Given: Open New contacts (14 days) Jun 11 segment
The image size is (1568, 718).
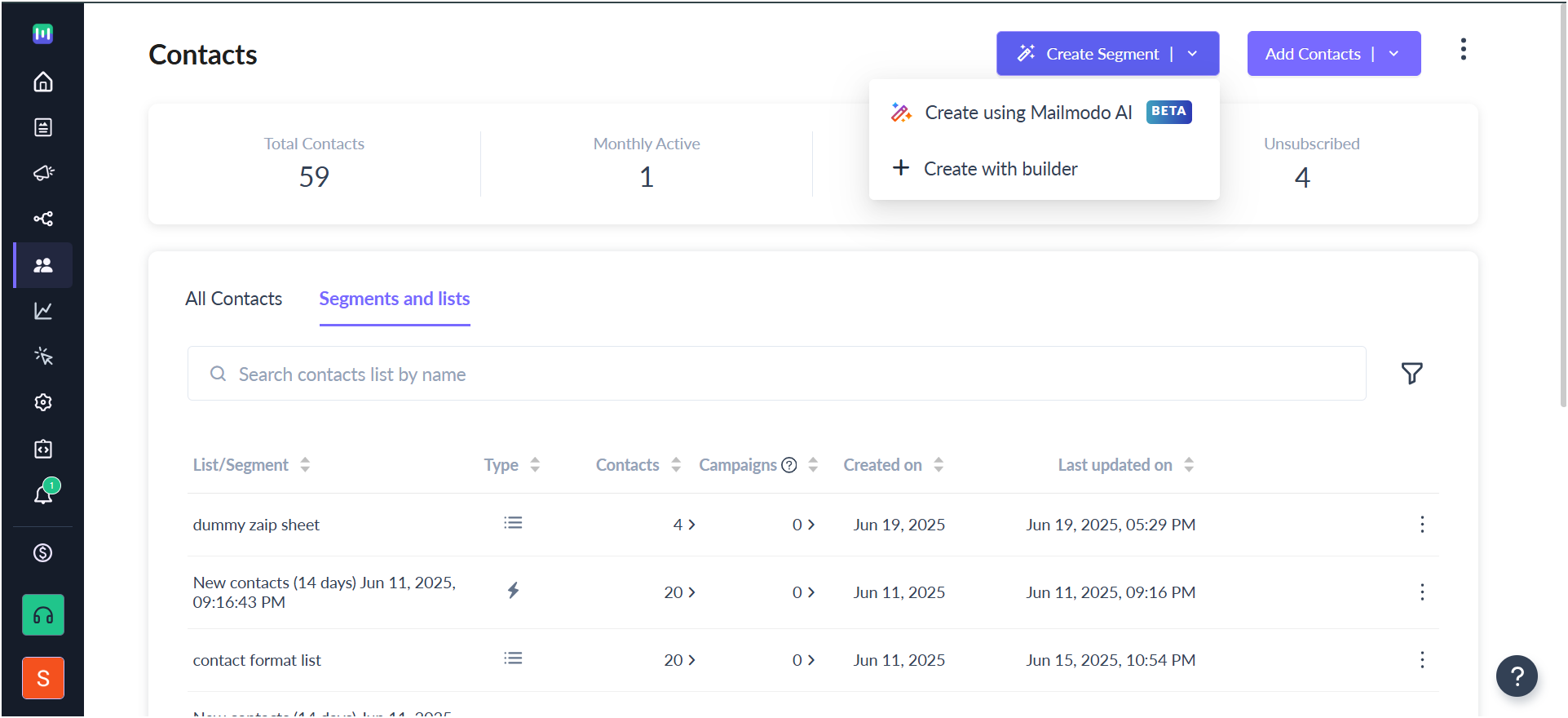Looking at the screenshot, I should pyautogui.click(x=325, y=592).
